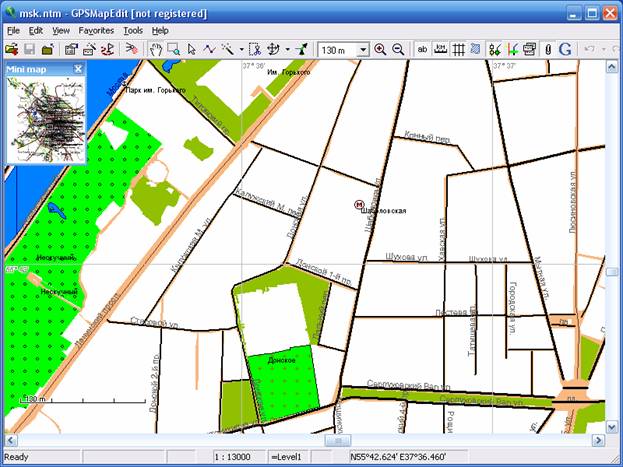Click the vertical scrollbar thumb
Screen dimensions: 623x467
[x=612, y=271]
